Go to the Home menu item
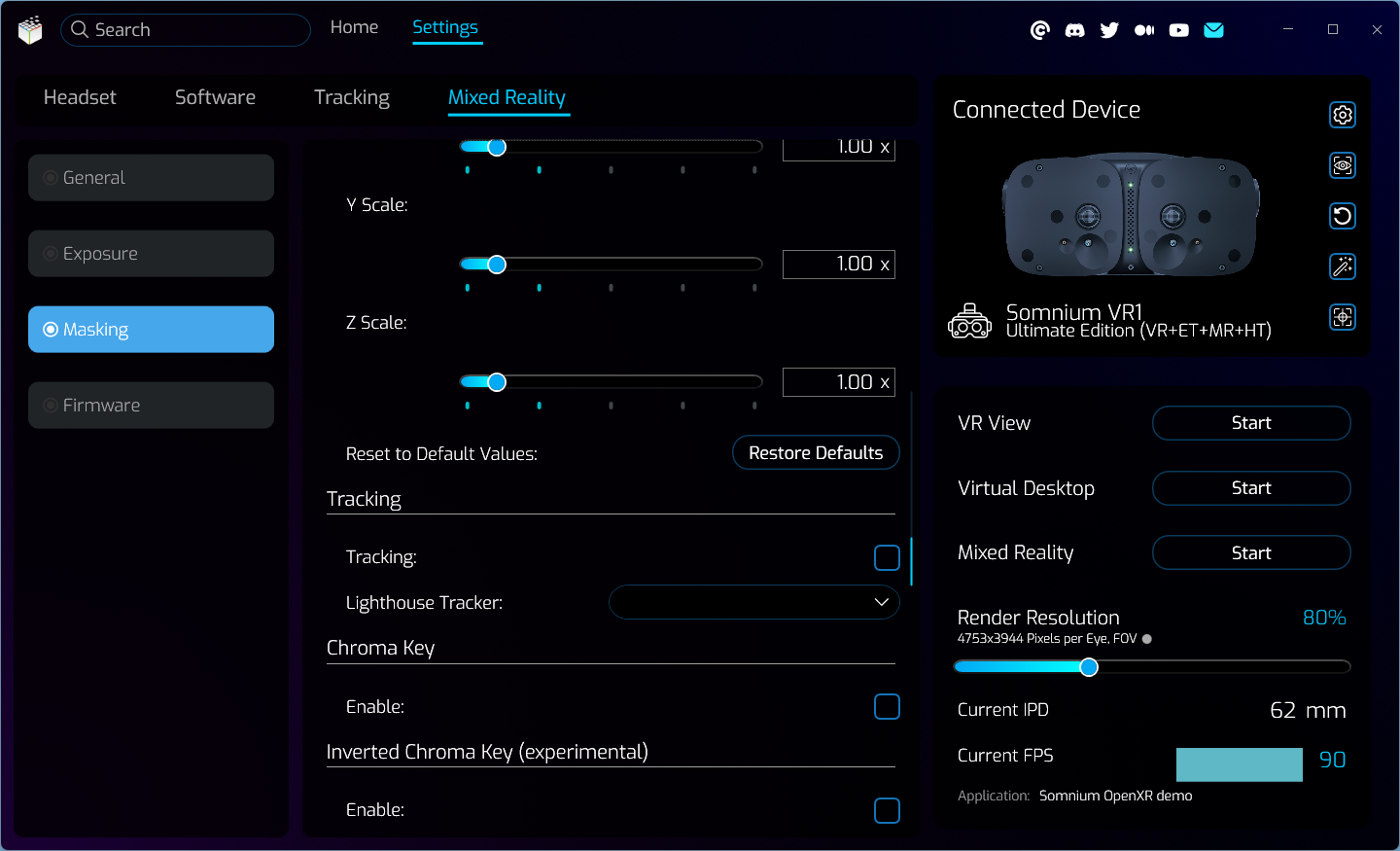This screenshot has height=851, width=1400. coord(354,27)
